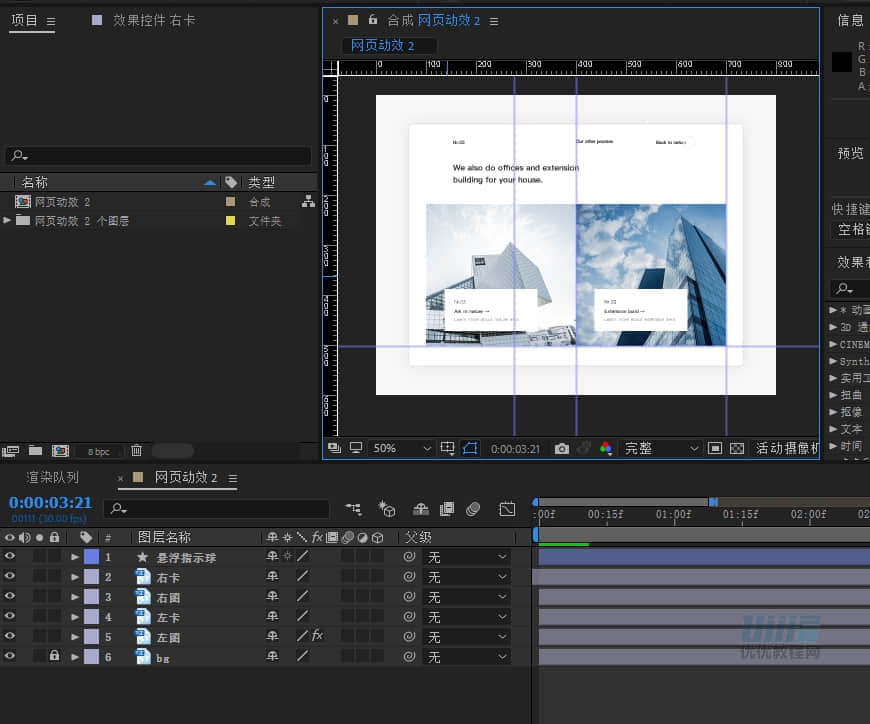Viewport: 870px width, 724px height.
Task: Take a snapshot with the camera icon
Action: tap(562, 449)
